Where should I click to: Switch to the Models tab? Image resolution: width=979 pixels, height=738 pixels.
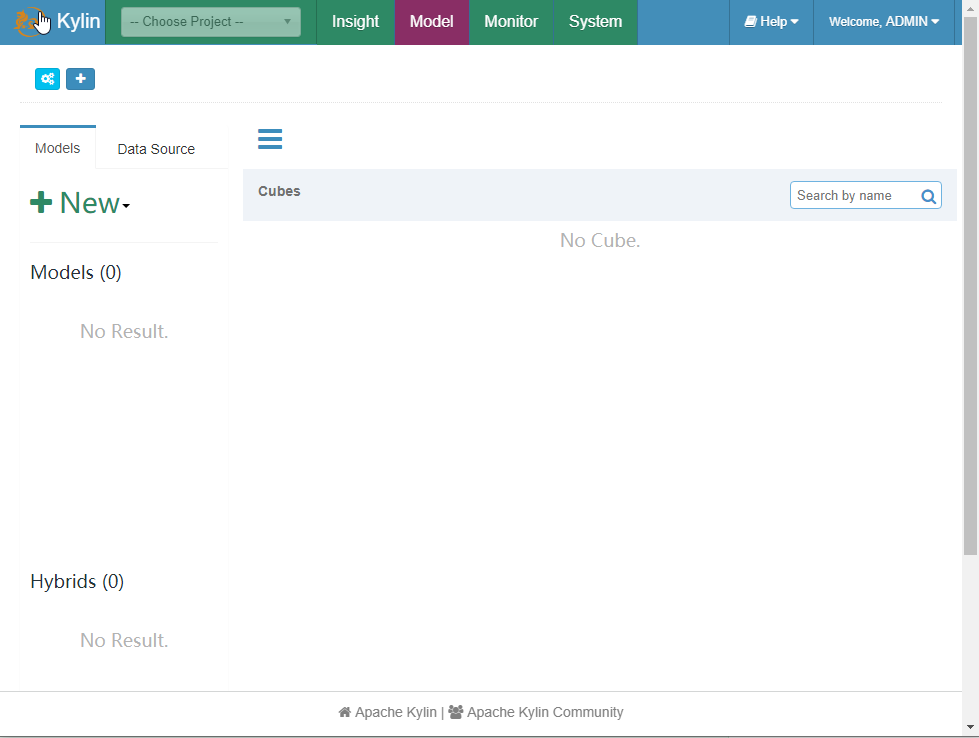click(57, 148)
